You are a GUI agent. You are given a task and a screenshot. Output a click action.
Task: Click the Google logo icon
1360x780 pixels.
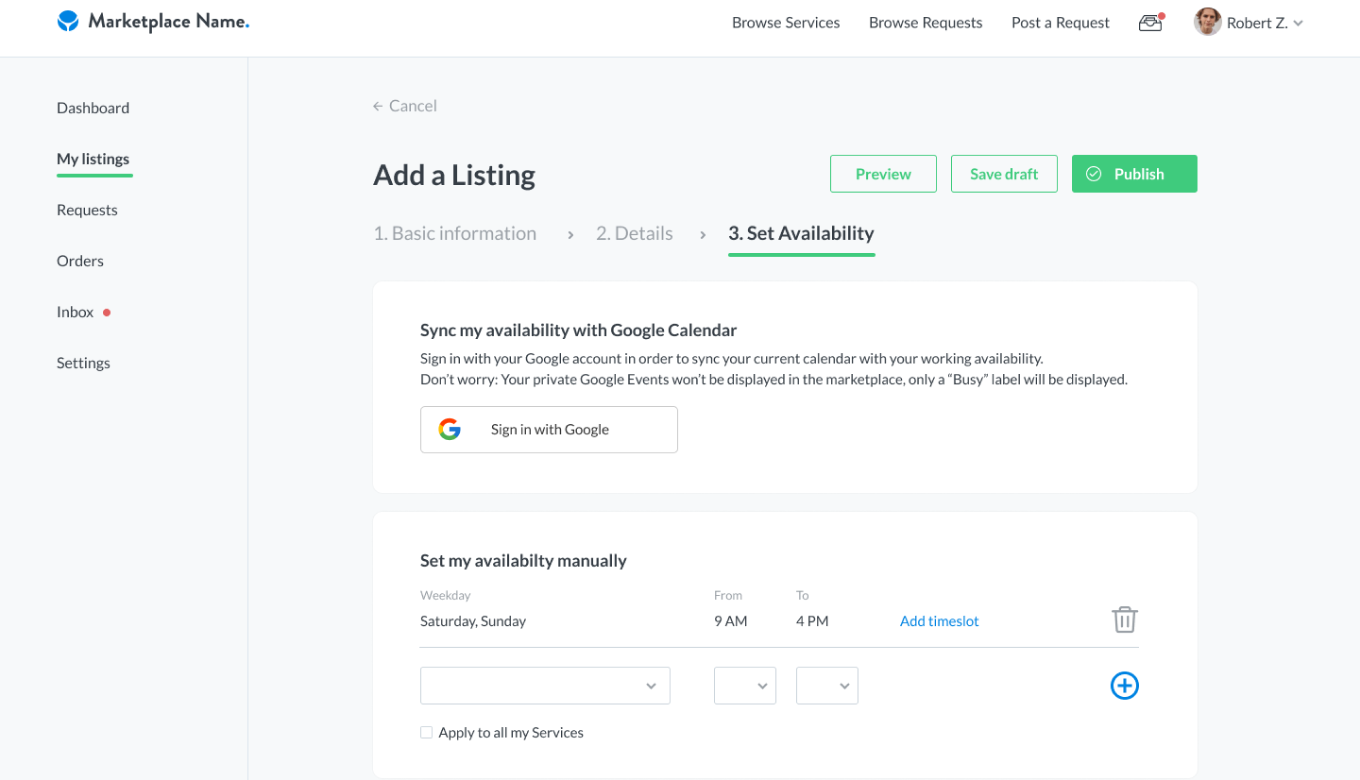click(x=450, y=429)
